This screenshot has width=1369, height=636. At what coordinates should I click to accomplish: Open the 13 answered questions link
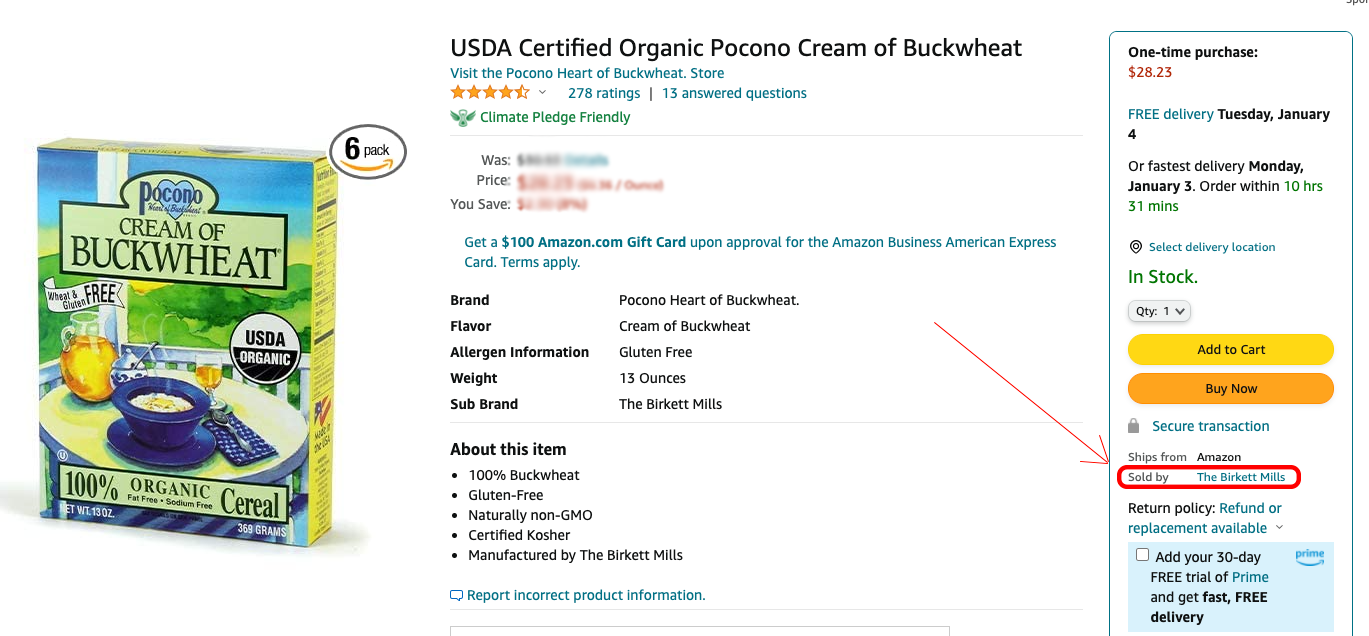(734, 93)
